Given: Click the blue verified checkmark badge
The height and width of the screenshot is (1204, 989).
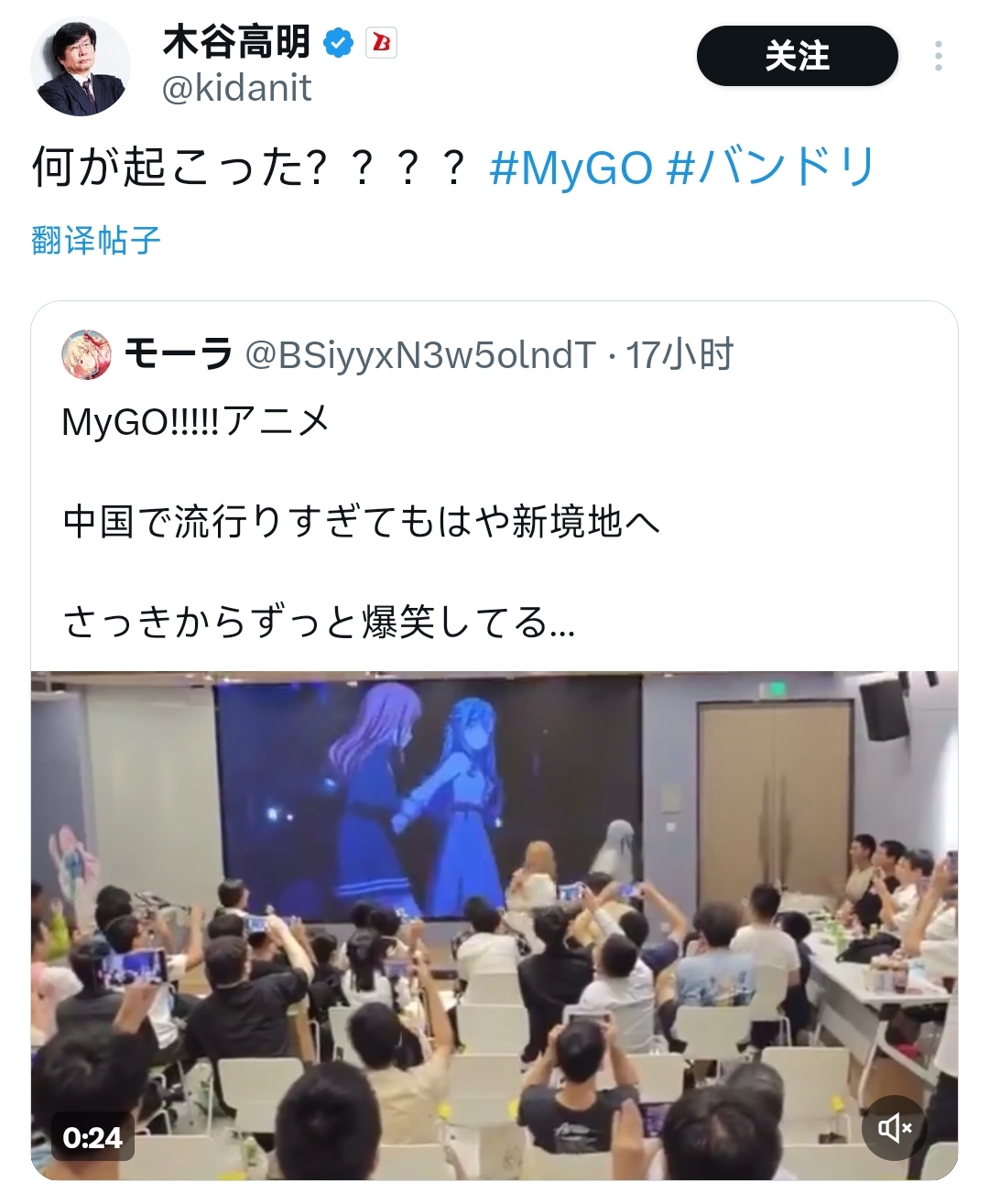Looking at the screenshot, I should coord(340,43).
